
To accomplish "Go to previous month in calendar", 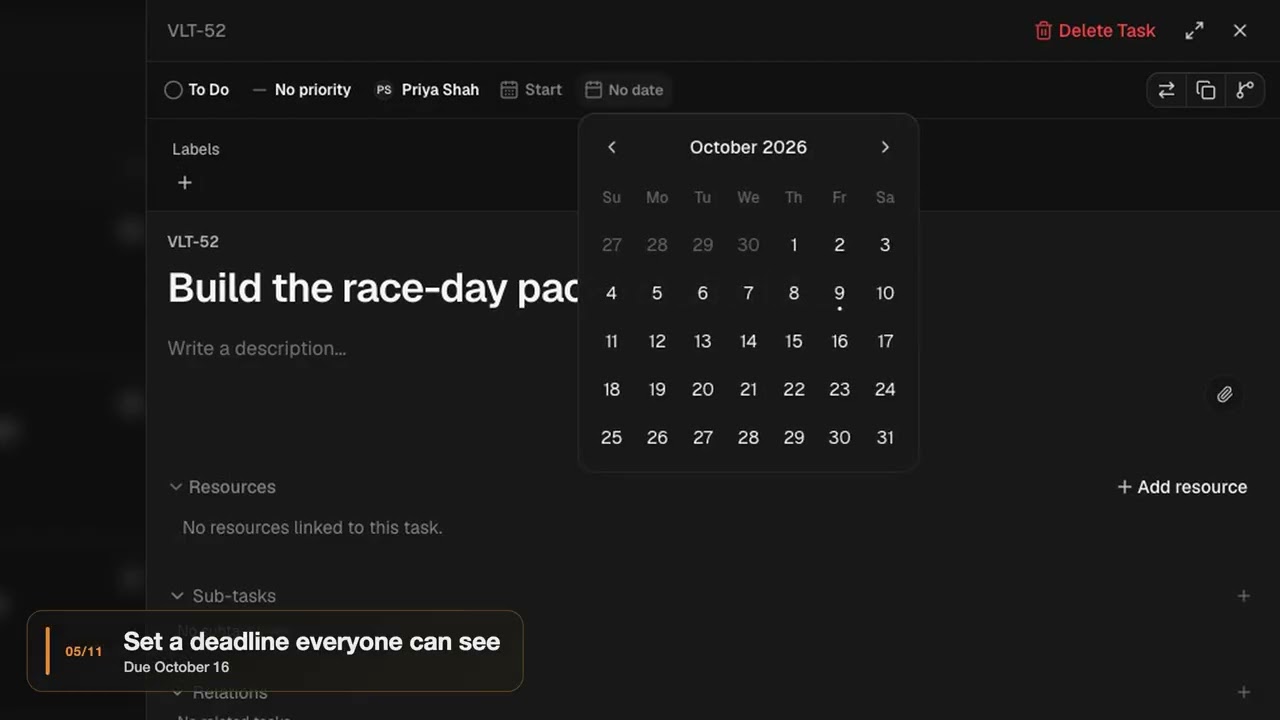I will coord(612,147).
